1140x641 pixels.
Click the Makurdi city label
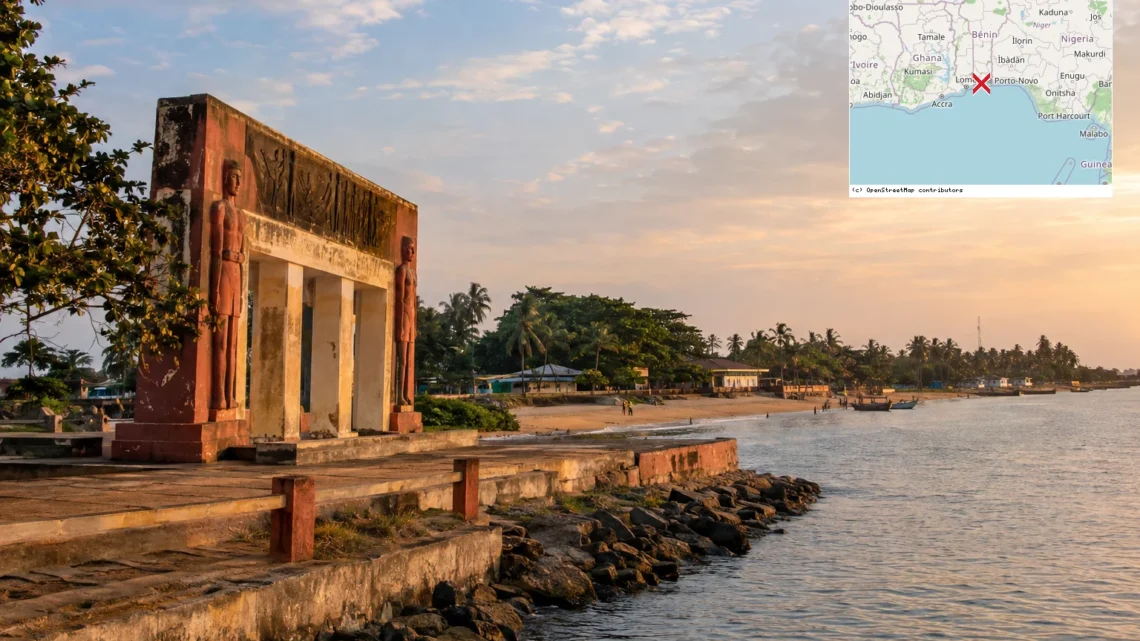[x=1089, y=54]
